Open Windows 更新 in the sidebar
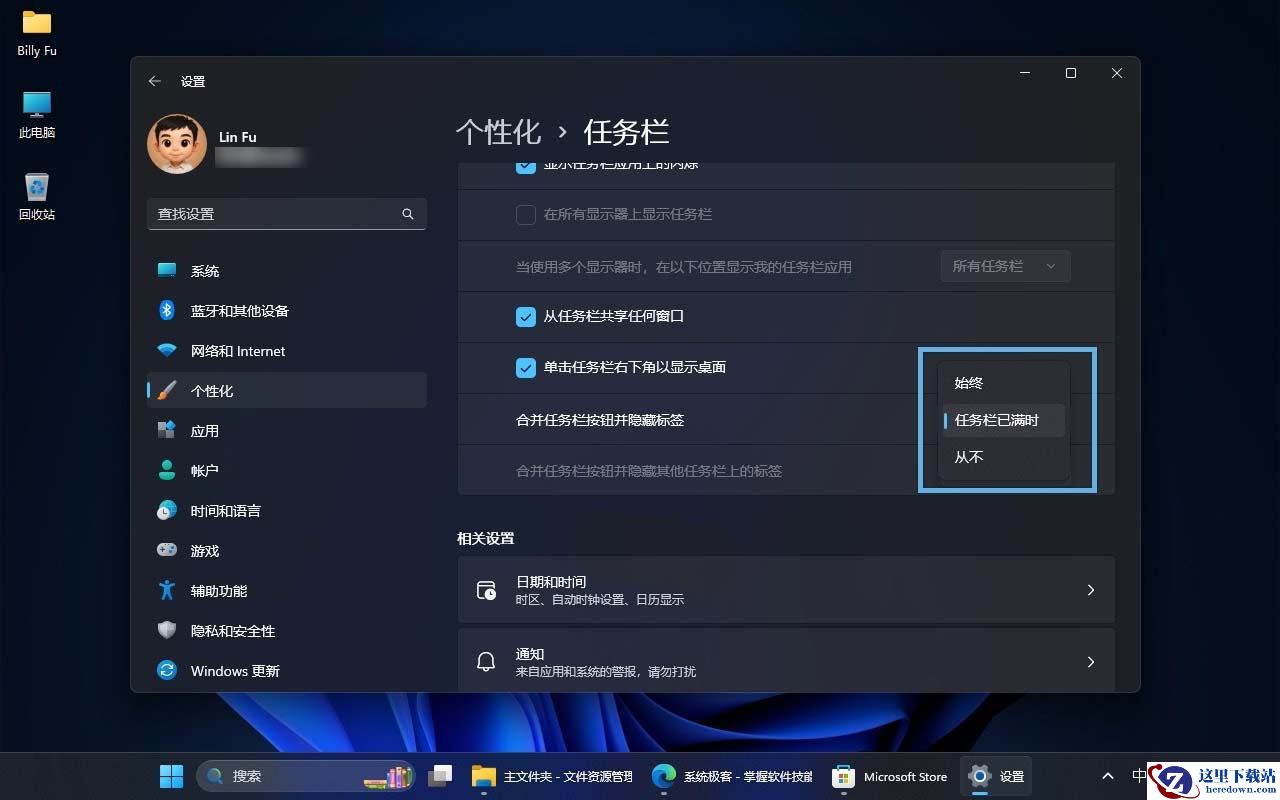 click(x=287, y=671)
